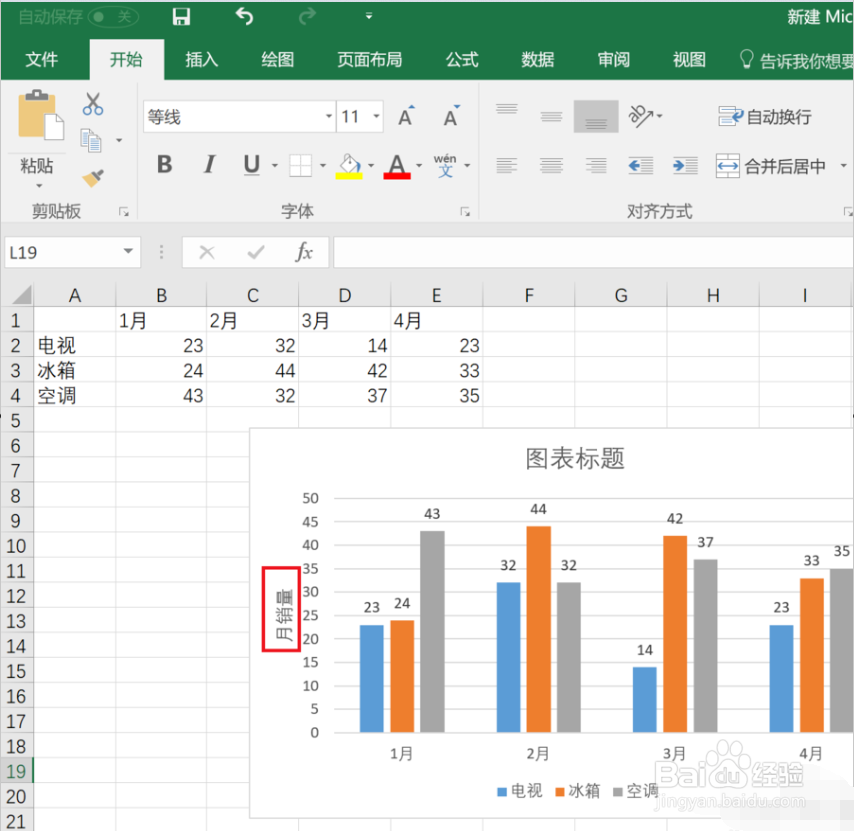Toggle the AutoSave switch
This screenshot has width=854, height=831.
pos(113,17)
